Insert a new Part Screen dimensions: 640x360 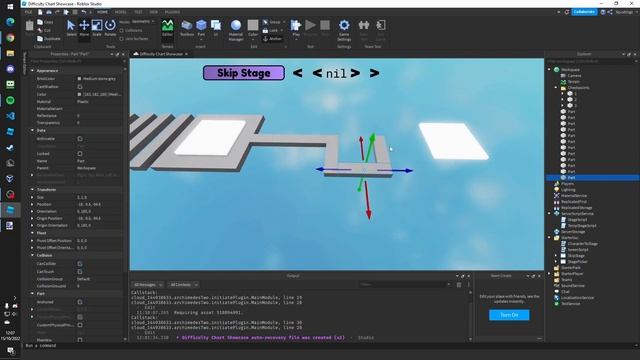pos(201,28)
